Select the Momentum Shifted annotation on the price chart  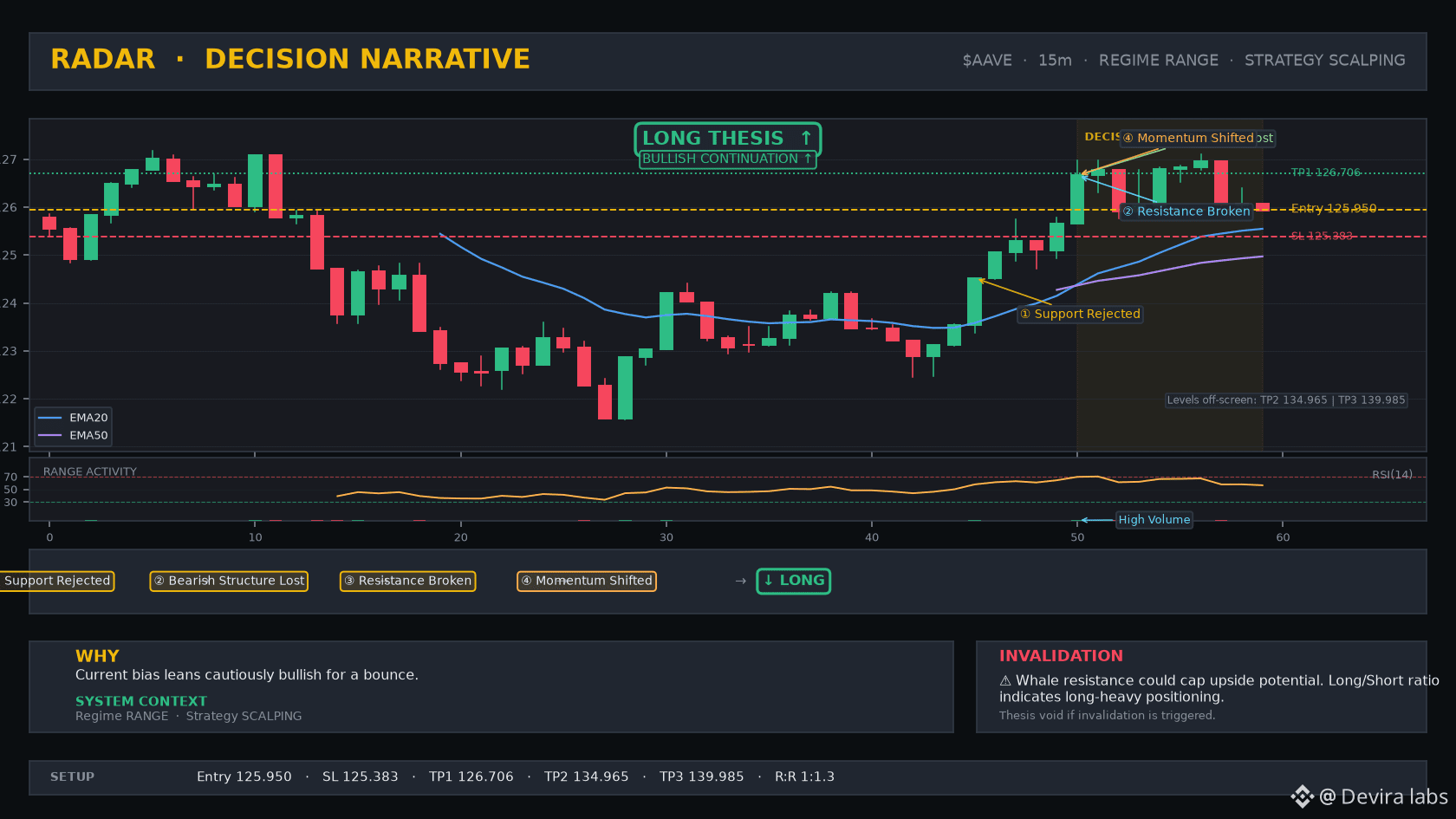pyautogui.click(x=1188, y=138)
